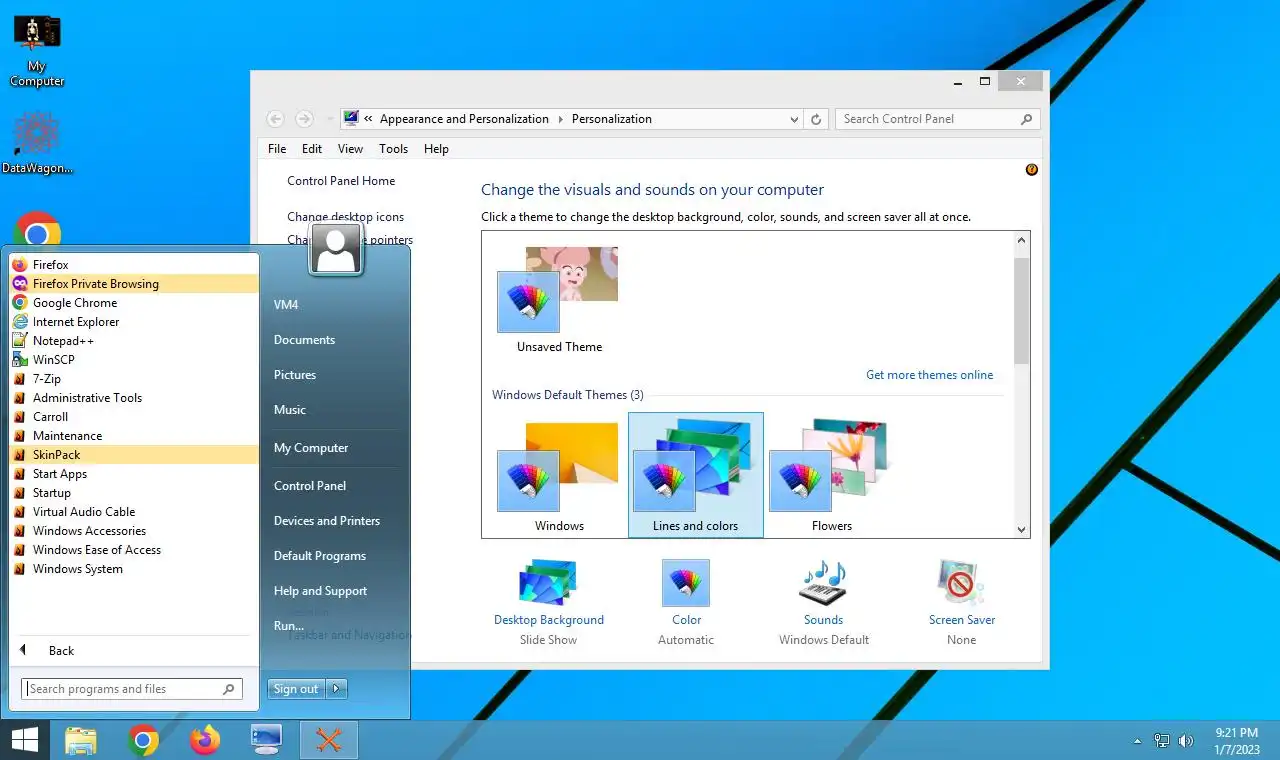Expand the 7-Zip folder
The width and height of the screenshot is (1280, 760).
click(134, 379)
